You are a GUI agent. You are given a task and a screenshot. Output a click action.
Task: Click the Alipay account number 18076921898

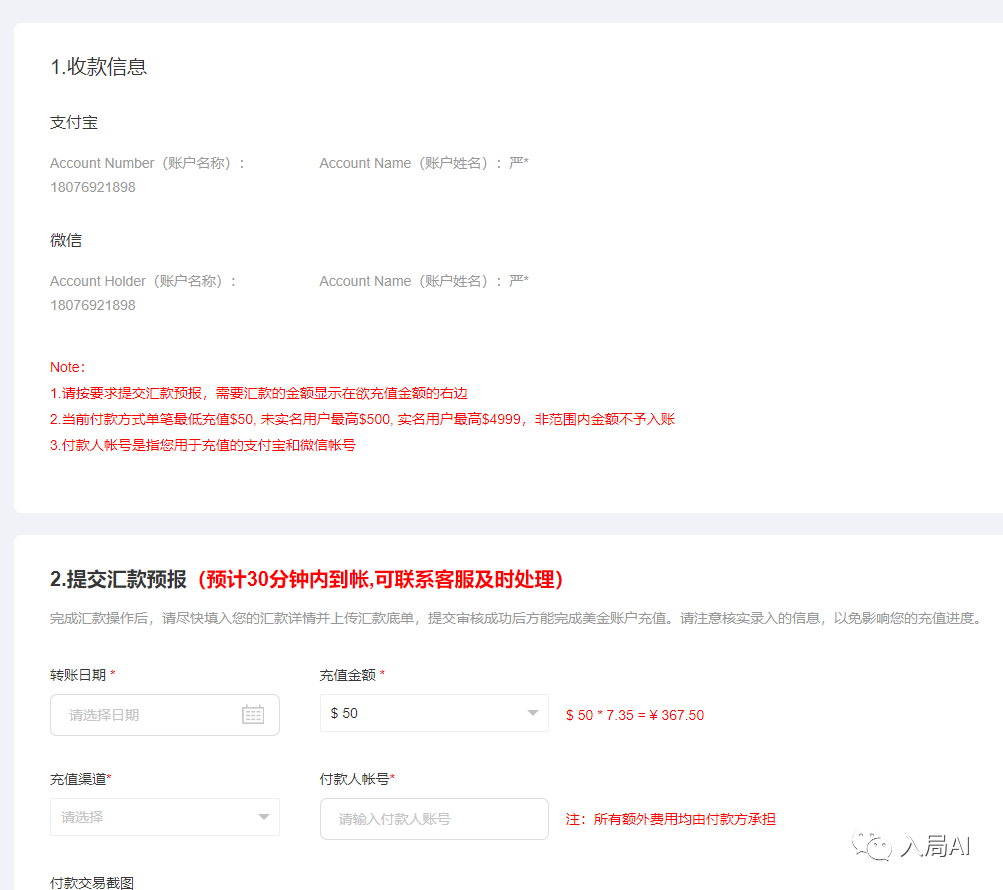click(93, 187)
